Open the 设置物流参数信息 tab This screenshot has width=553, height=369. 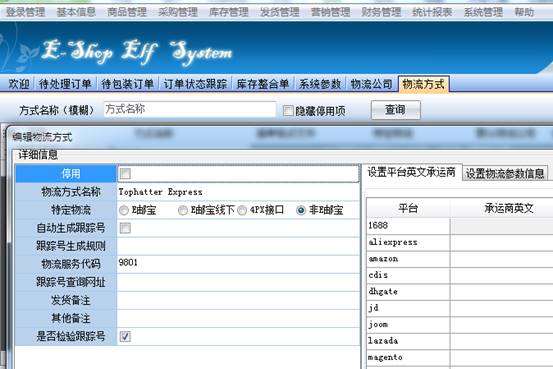[x=505, y=174]
